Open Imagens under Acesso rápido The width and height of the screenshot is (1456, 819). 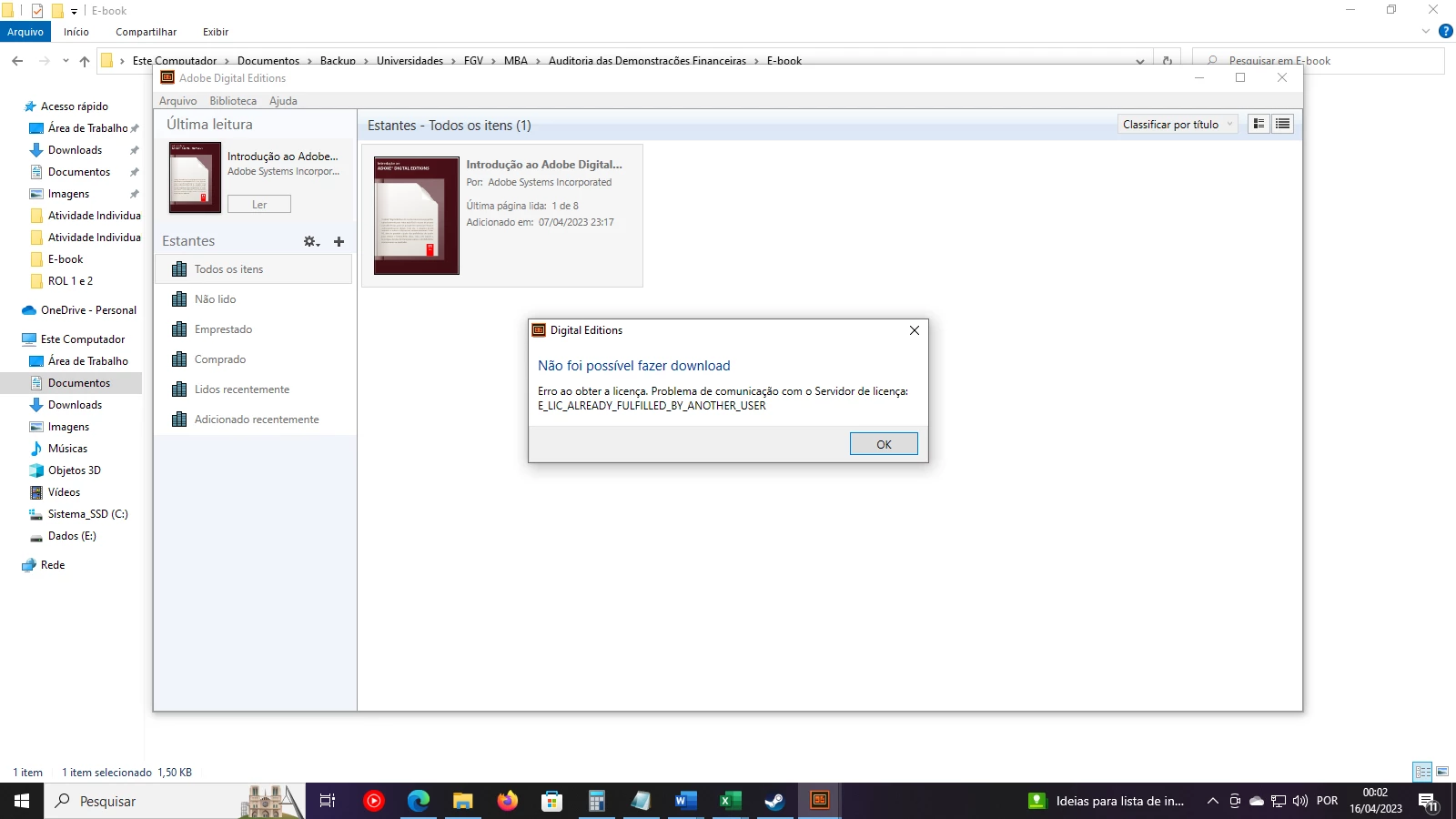69,194
